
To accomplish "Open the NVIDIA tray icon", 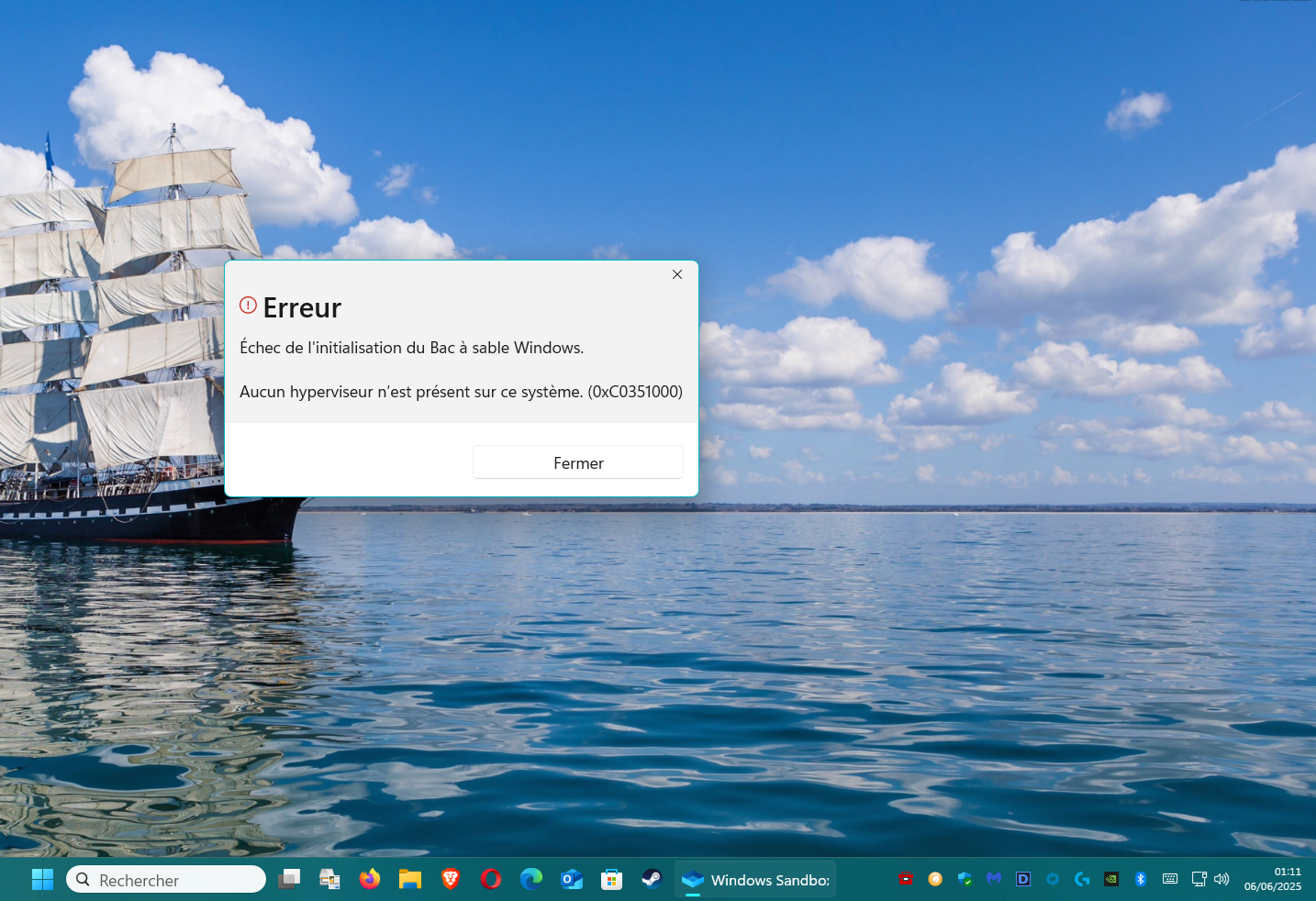I will (x=1111, y=878).
